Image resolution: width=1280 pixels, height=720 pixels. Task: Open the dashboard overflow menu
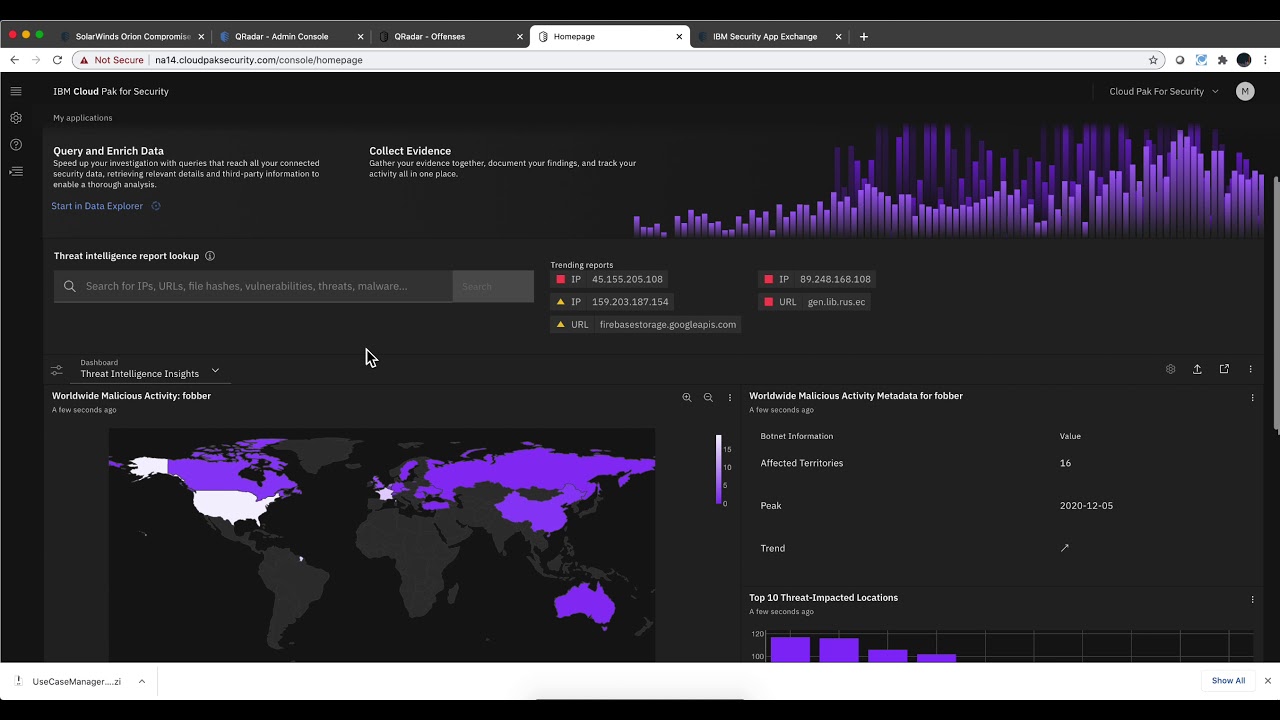tap(1251, 369)
